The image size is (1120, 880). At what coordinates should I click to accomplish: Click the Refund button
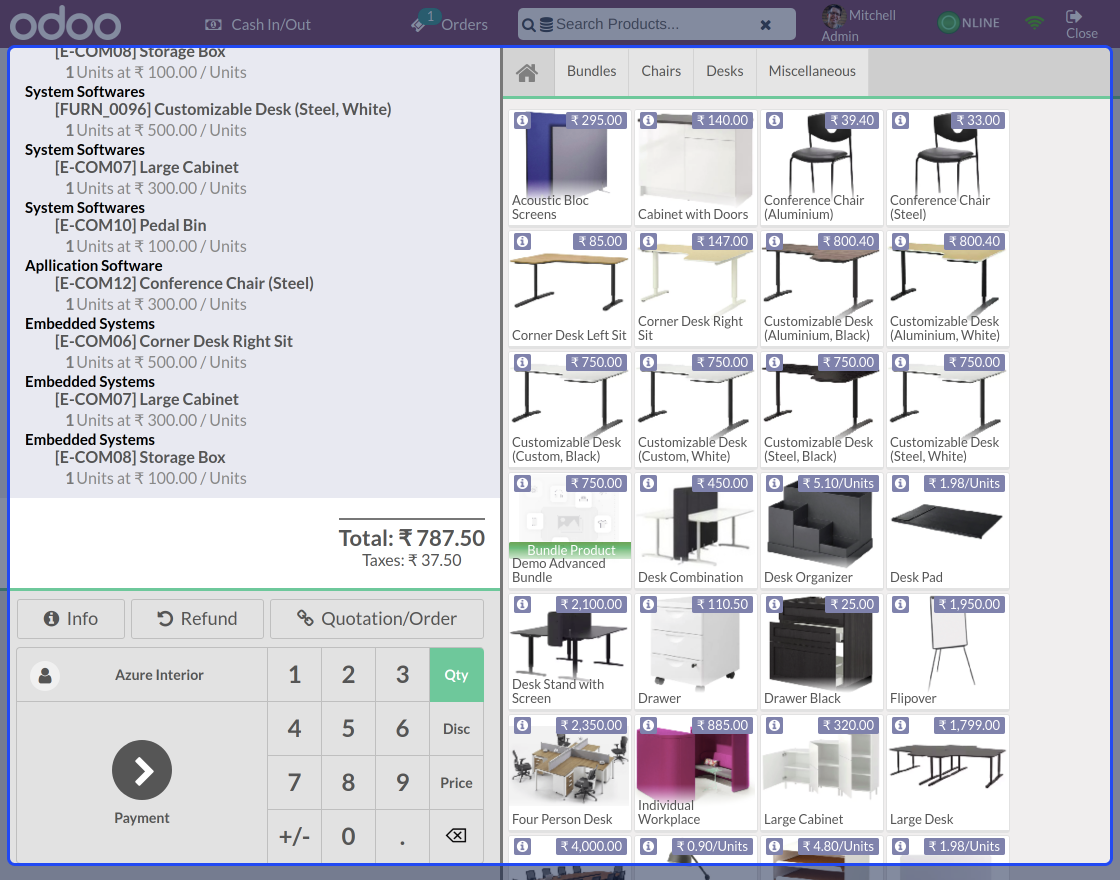(197, 619)
